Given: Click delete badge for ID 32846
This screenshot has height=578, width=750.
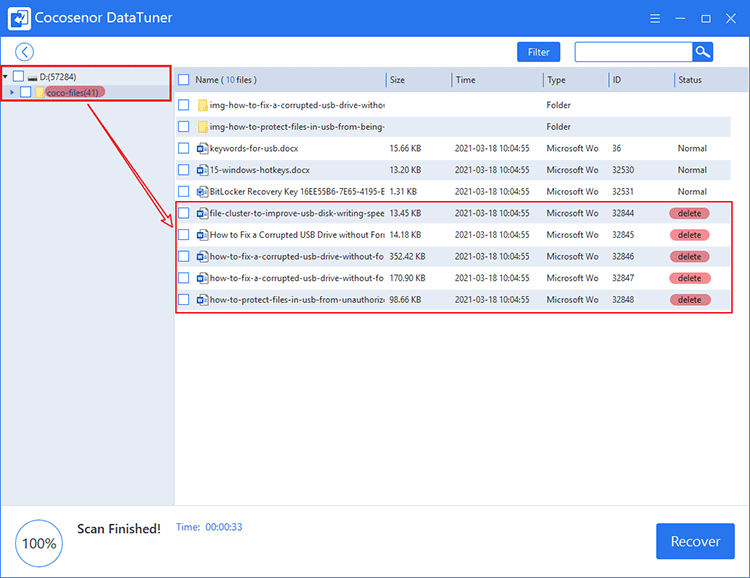Looking at the screenshot, I should click(689, 256).
